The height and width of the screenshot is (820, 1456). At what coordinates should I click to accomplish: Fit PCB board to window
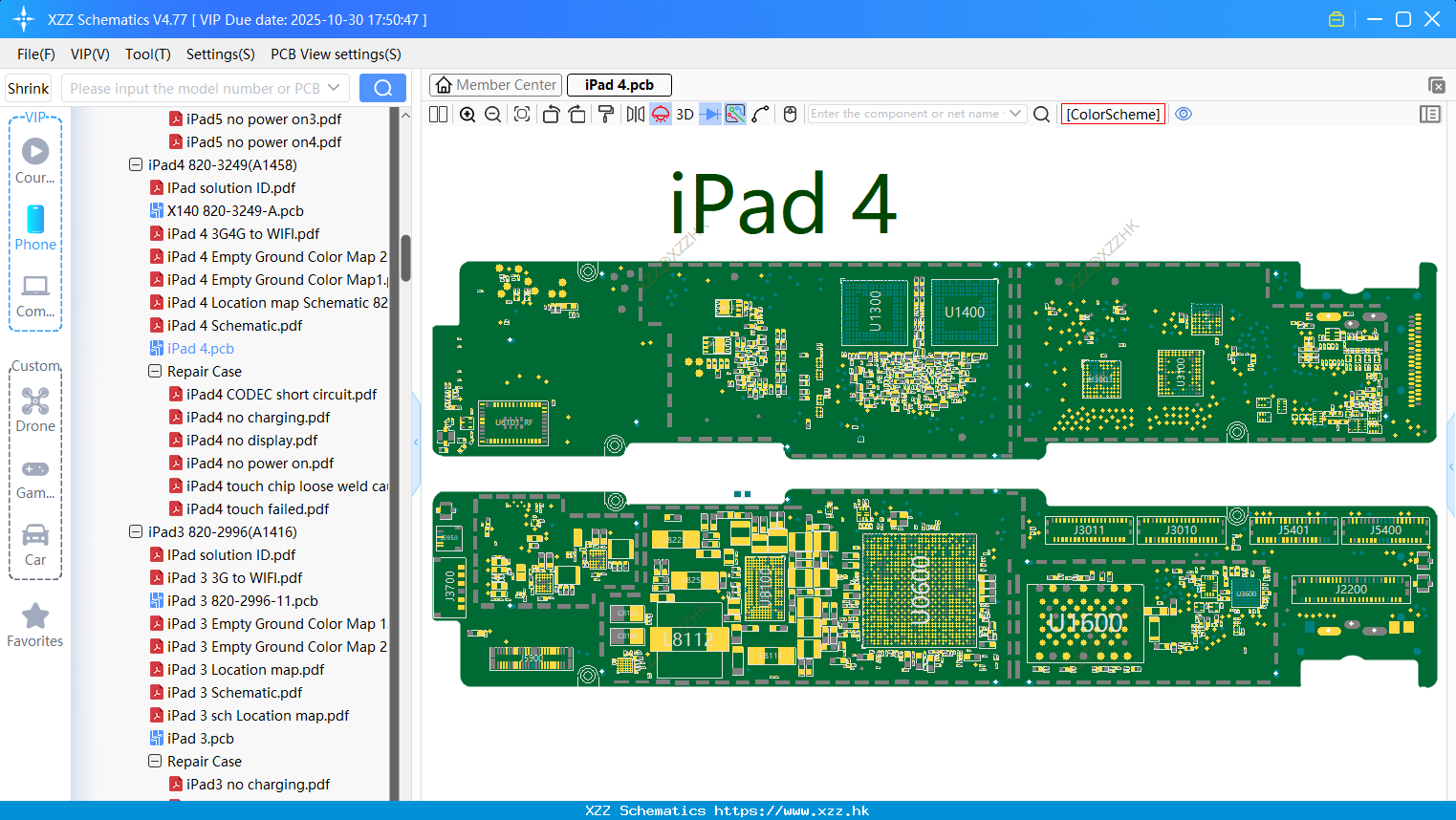[522, 114]
